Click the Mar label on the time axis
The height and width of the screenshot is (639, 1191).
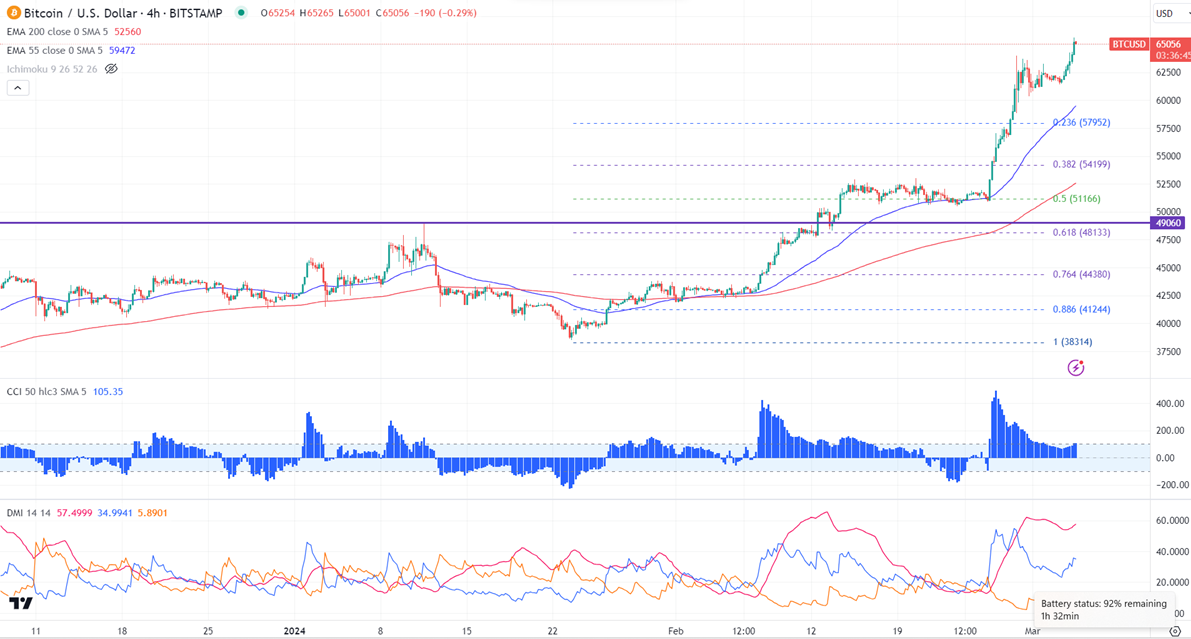1031,631
